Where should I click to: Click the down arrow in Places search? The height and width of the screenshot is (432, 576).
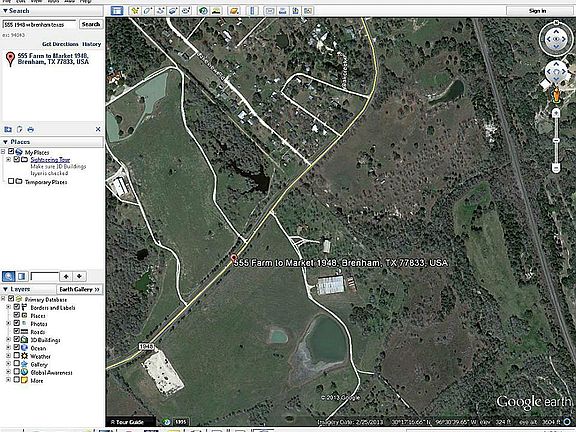[x=79, y=276]
